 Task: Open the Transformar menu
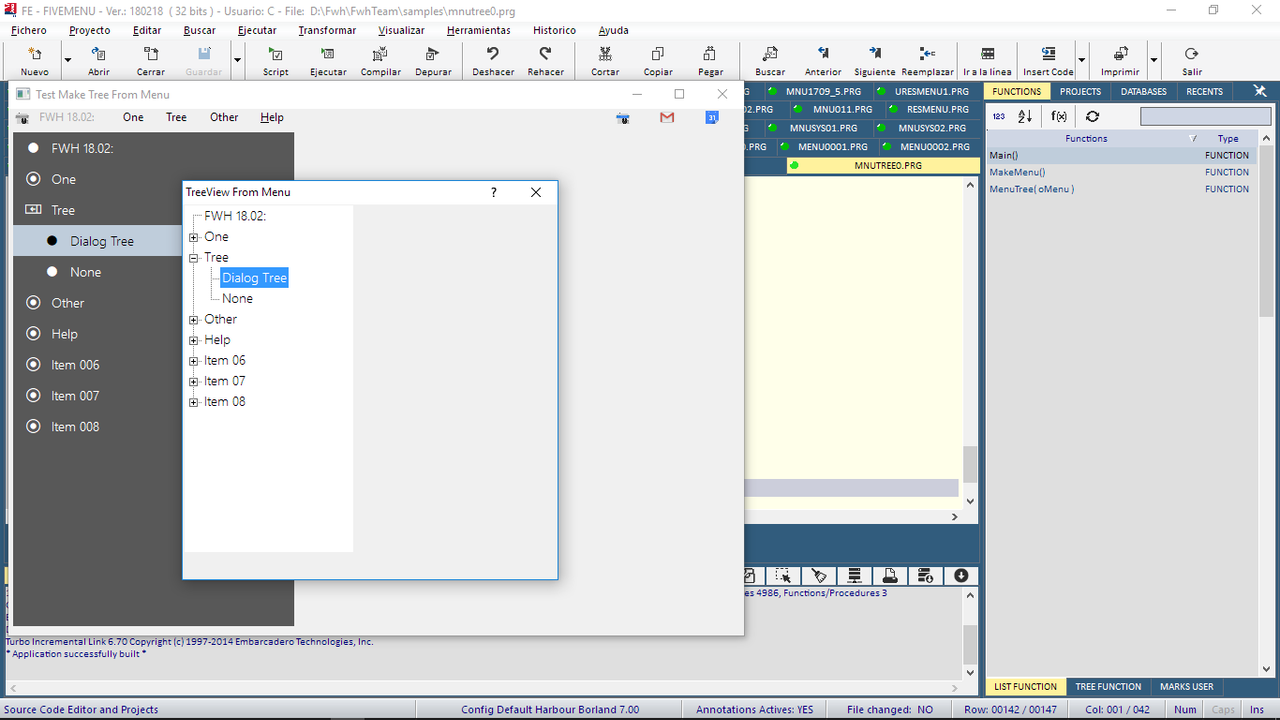327,30
